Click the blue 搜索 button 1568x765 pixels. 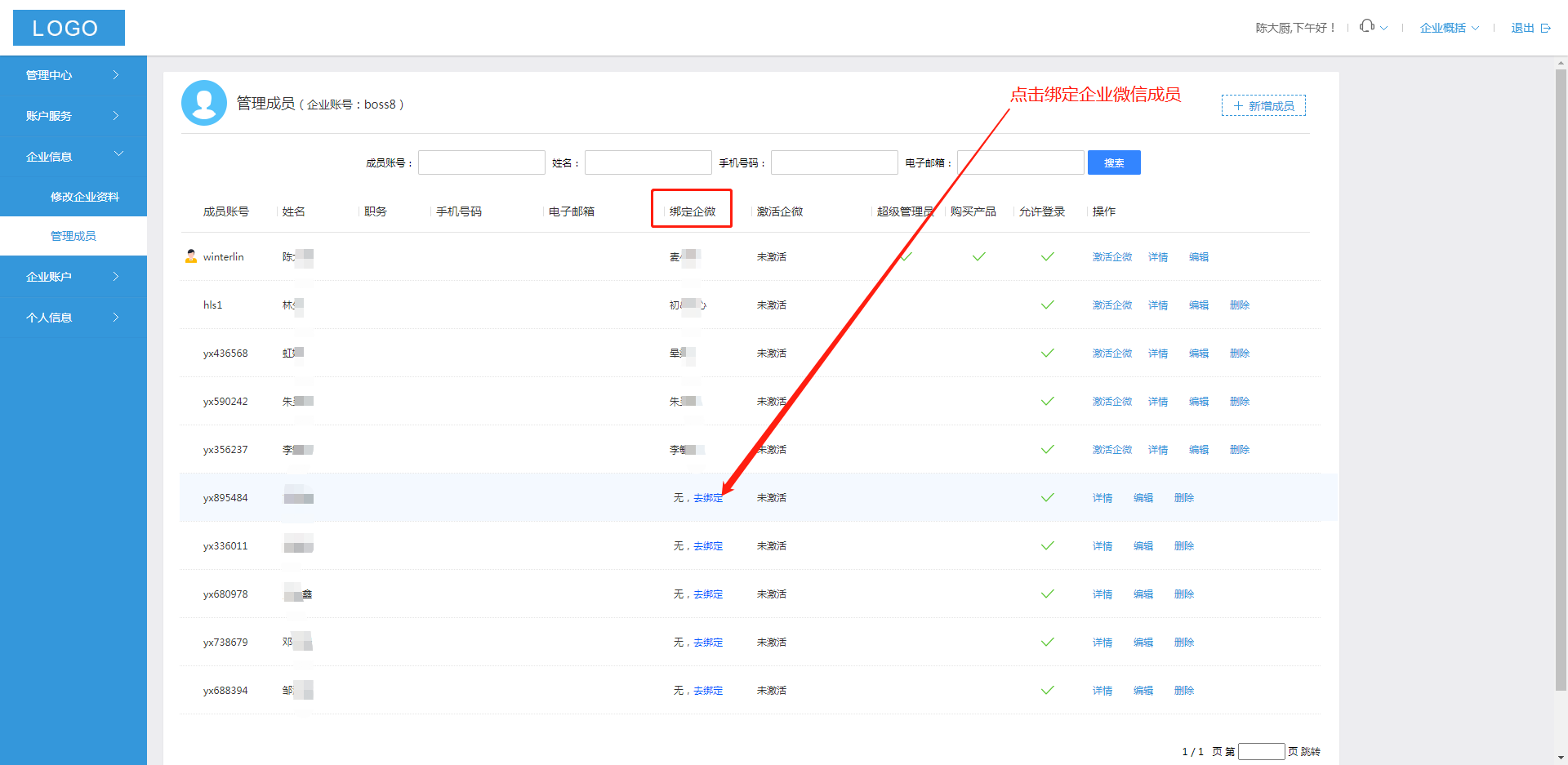tap(1113, 162)
